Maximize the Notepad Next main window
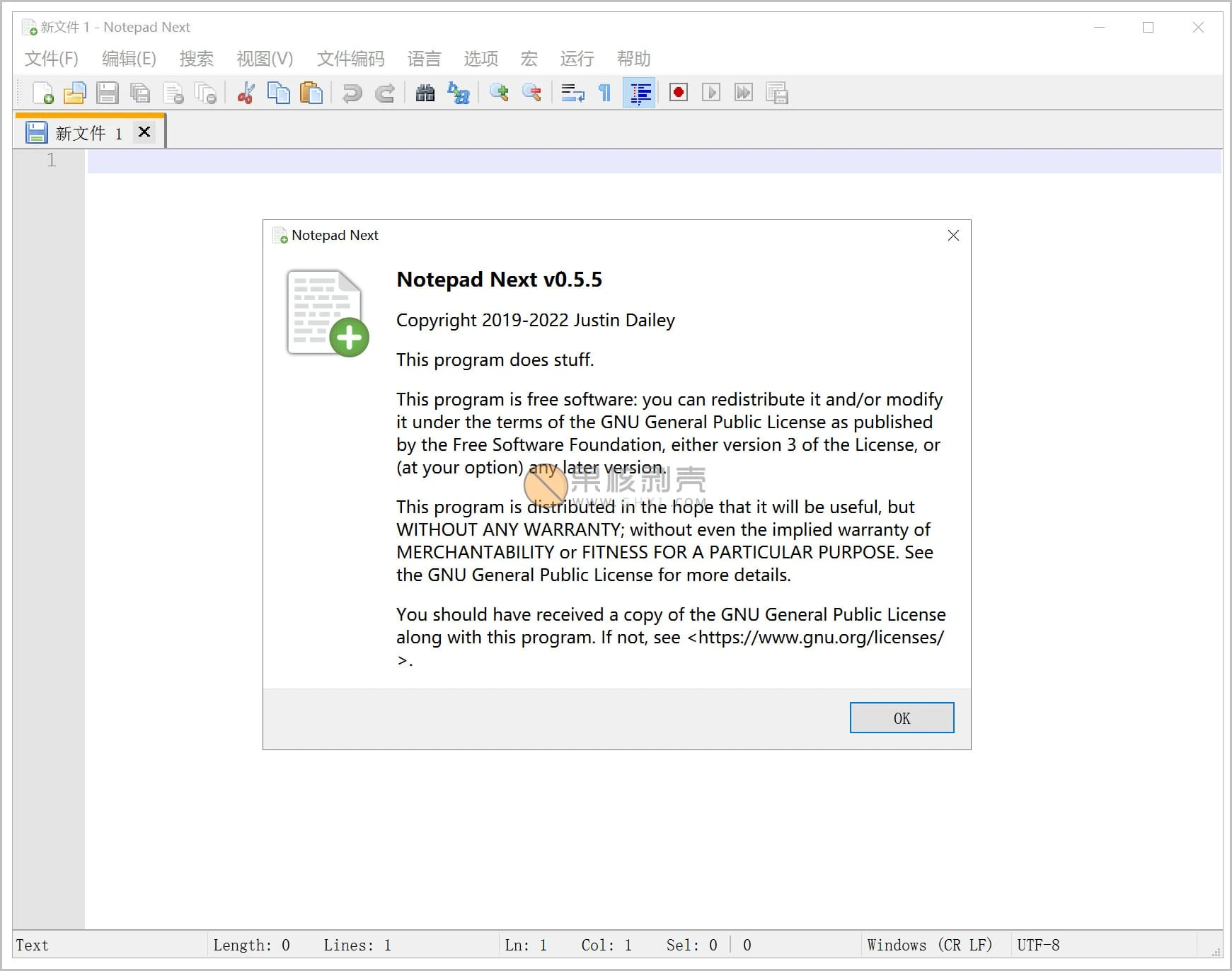This screenshot has height=971, width=1232. coord(1148,27)
